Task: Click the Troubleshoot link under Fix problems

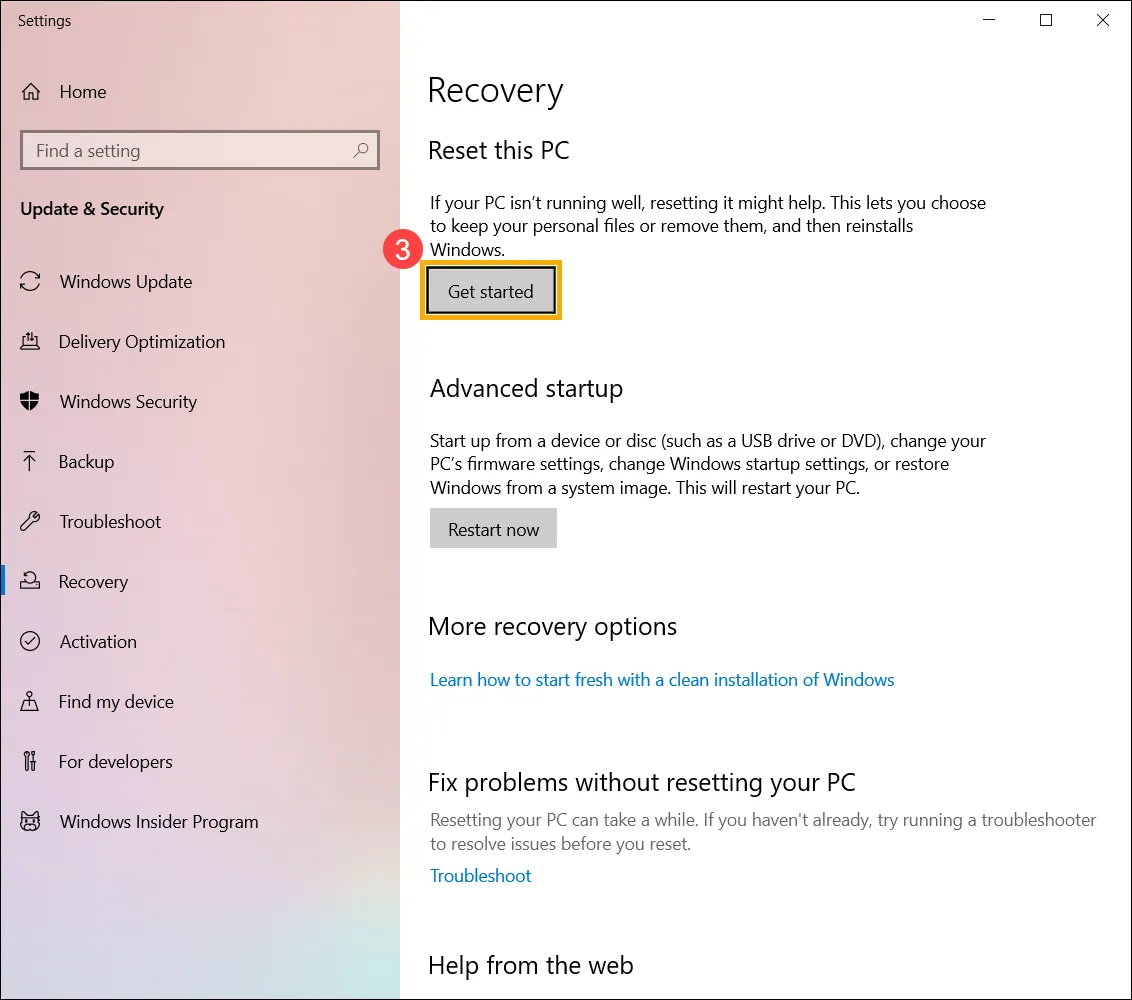Action: (480, 875)
